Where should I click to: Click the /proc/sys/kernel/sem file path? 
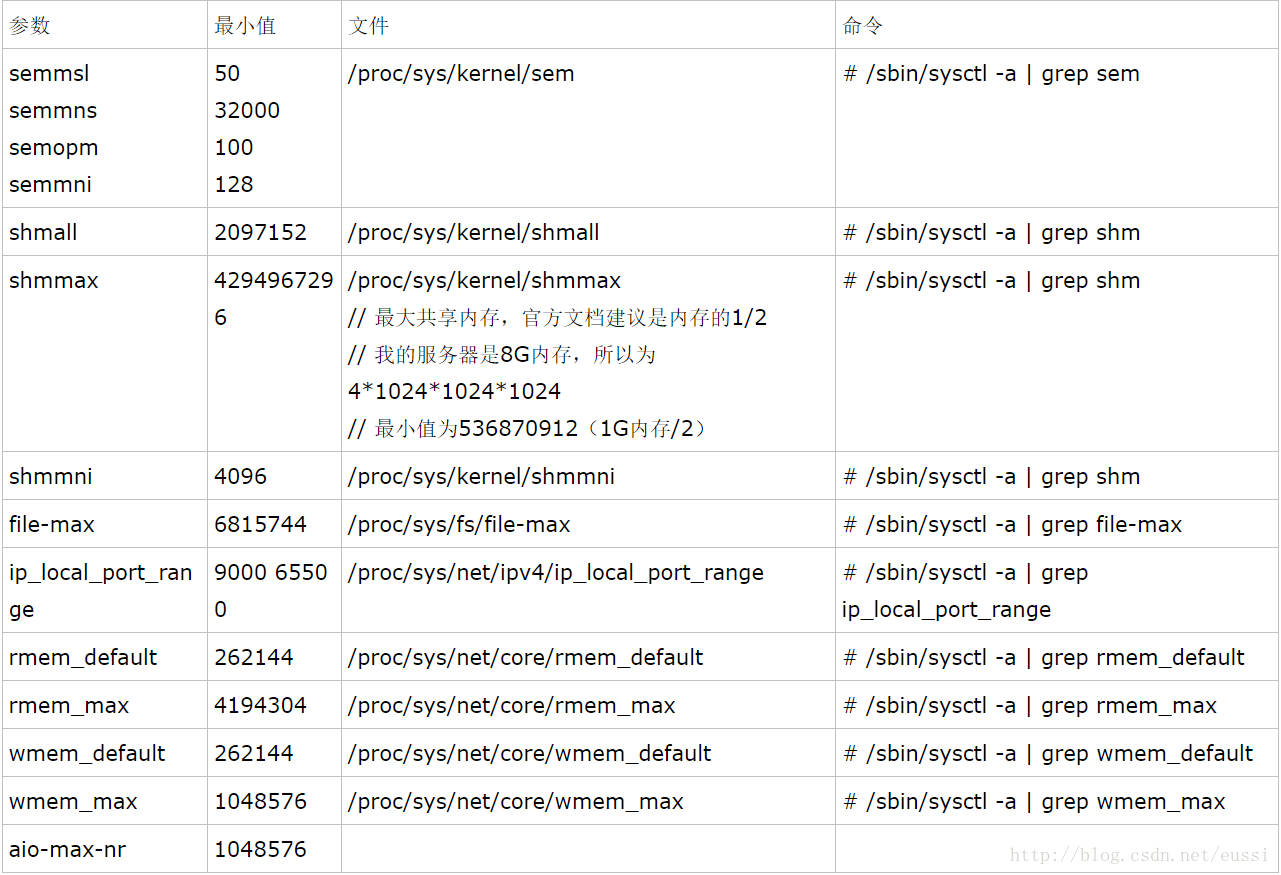pos(461,73)
